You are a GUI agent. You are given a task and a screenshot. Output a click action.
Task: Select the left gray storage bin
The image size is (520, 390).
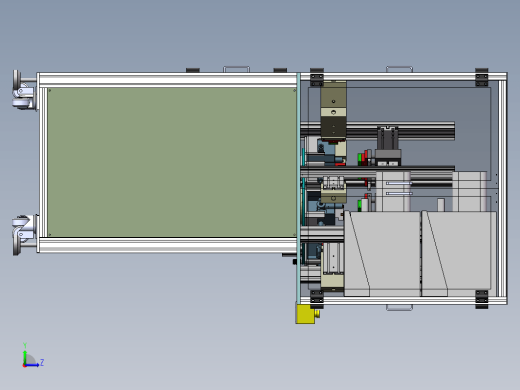(382, 253)
